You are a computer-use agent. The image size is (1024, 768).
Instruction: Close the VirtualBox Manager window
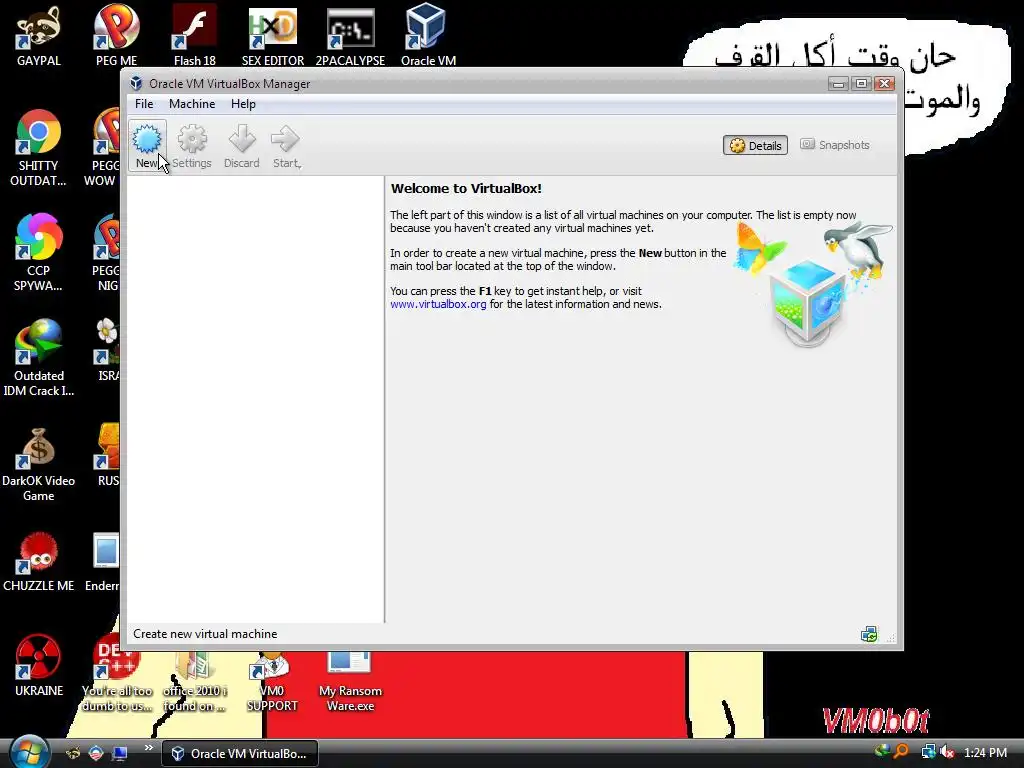(x=884, y=84)
